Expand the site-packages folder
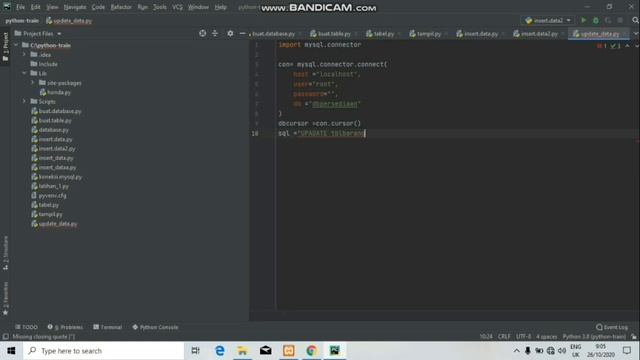 tap(33, 83)
